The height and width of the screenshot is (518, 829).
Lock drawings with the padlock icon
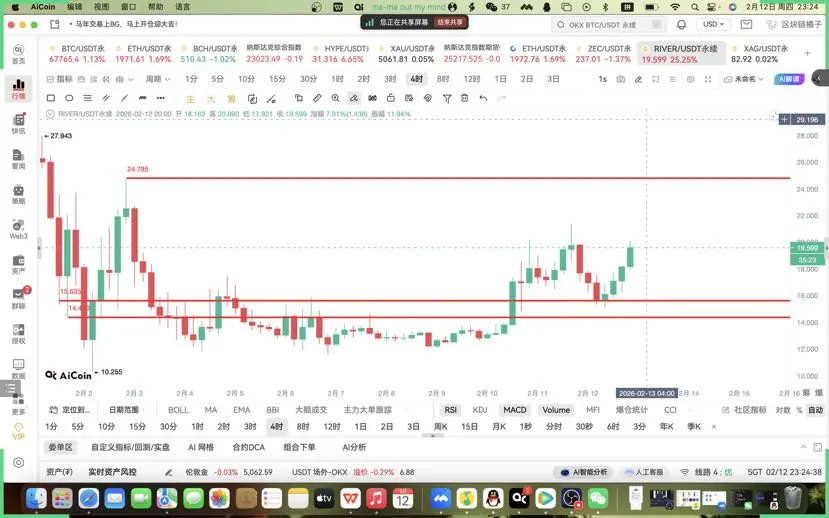391,98
